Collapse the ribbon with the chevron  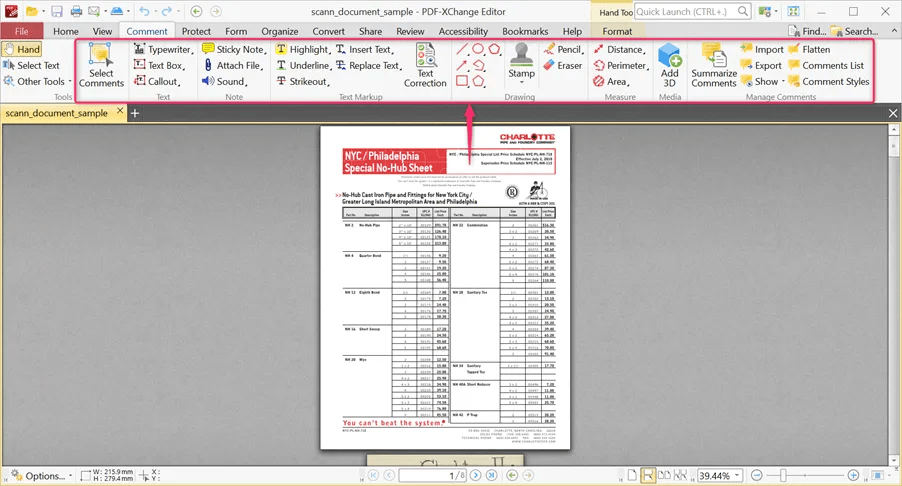pyautogui.click(x=894, y=30)
